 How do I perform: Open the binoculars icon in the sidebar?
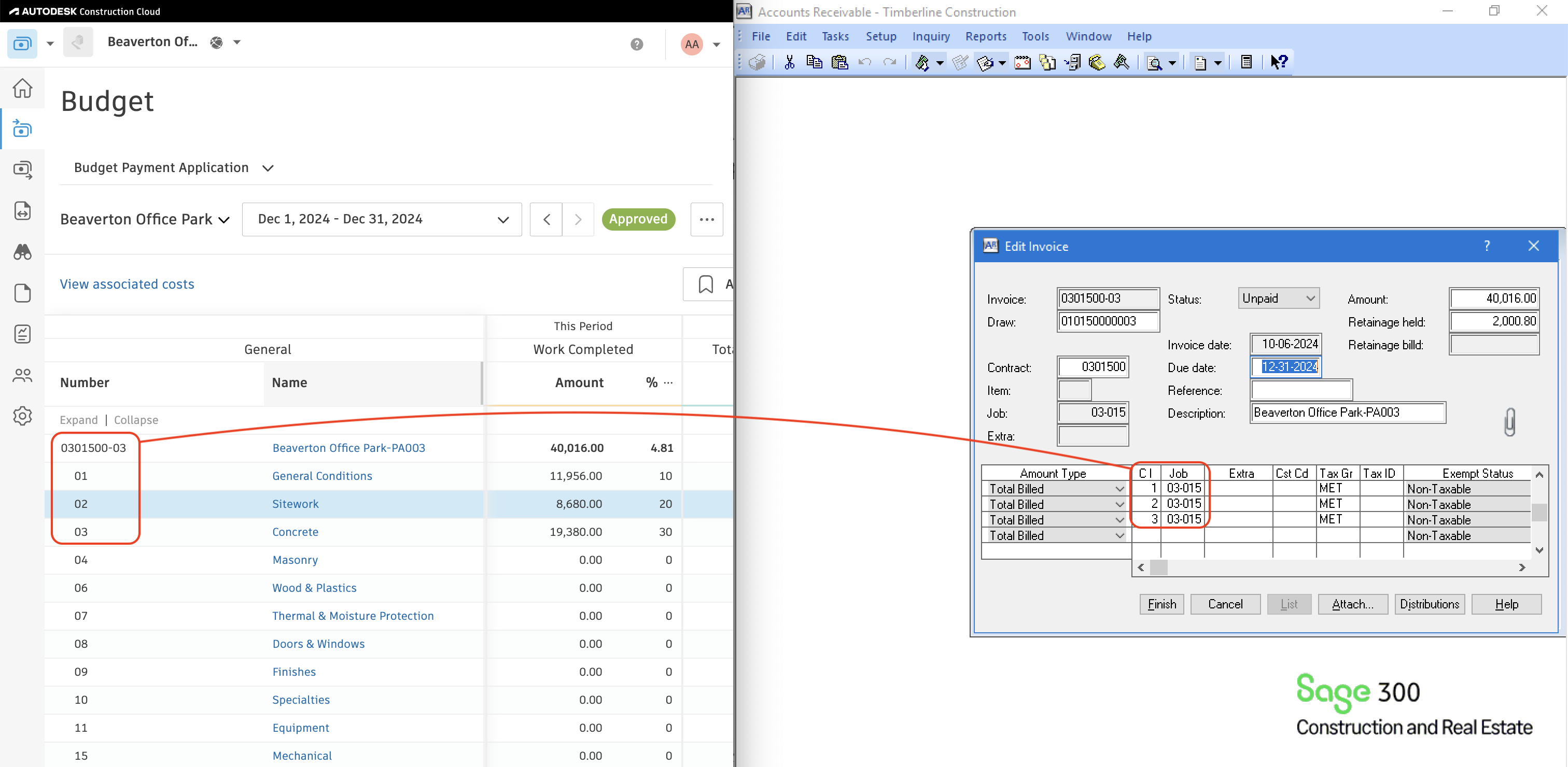pos(22,252)
